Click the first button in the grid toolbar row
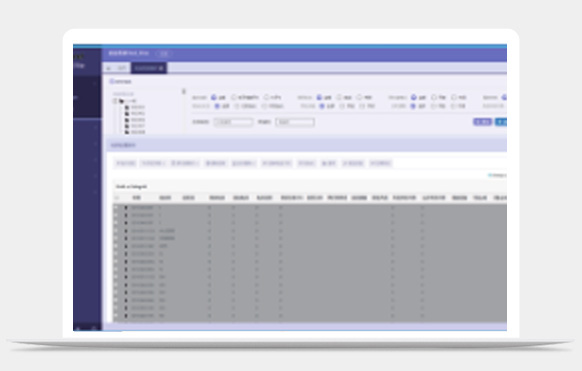The height and width of the screenshot is (371, 582). (125, 163)
